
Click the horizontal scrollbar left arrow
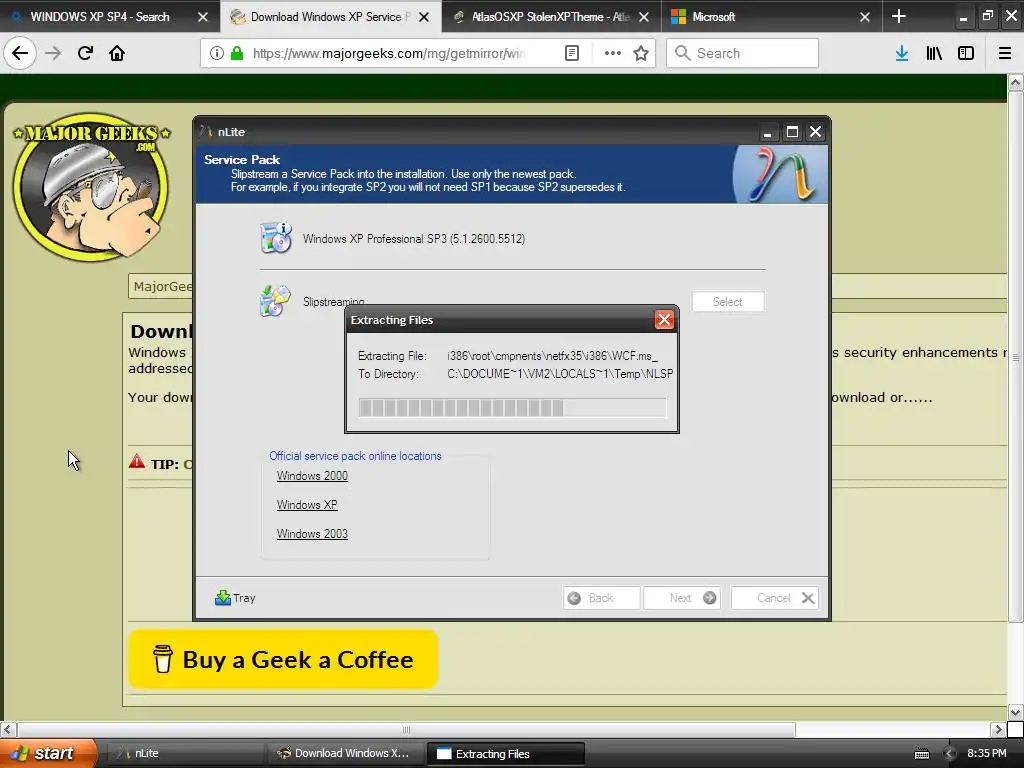coord(8,729)
